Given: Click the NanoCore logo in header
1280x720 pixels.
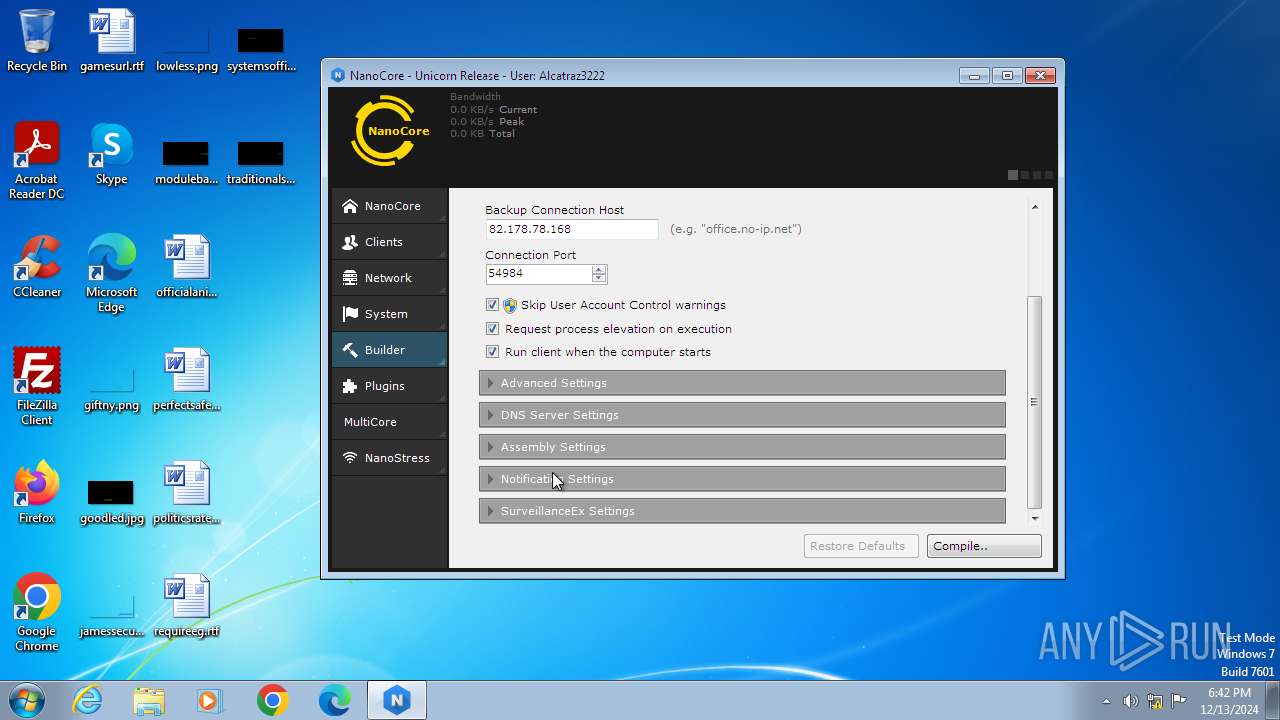Looking at the screenshot, I should (x=390, y=130).
